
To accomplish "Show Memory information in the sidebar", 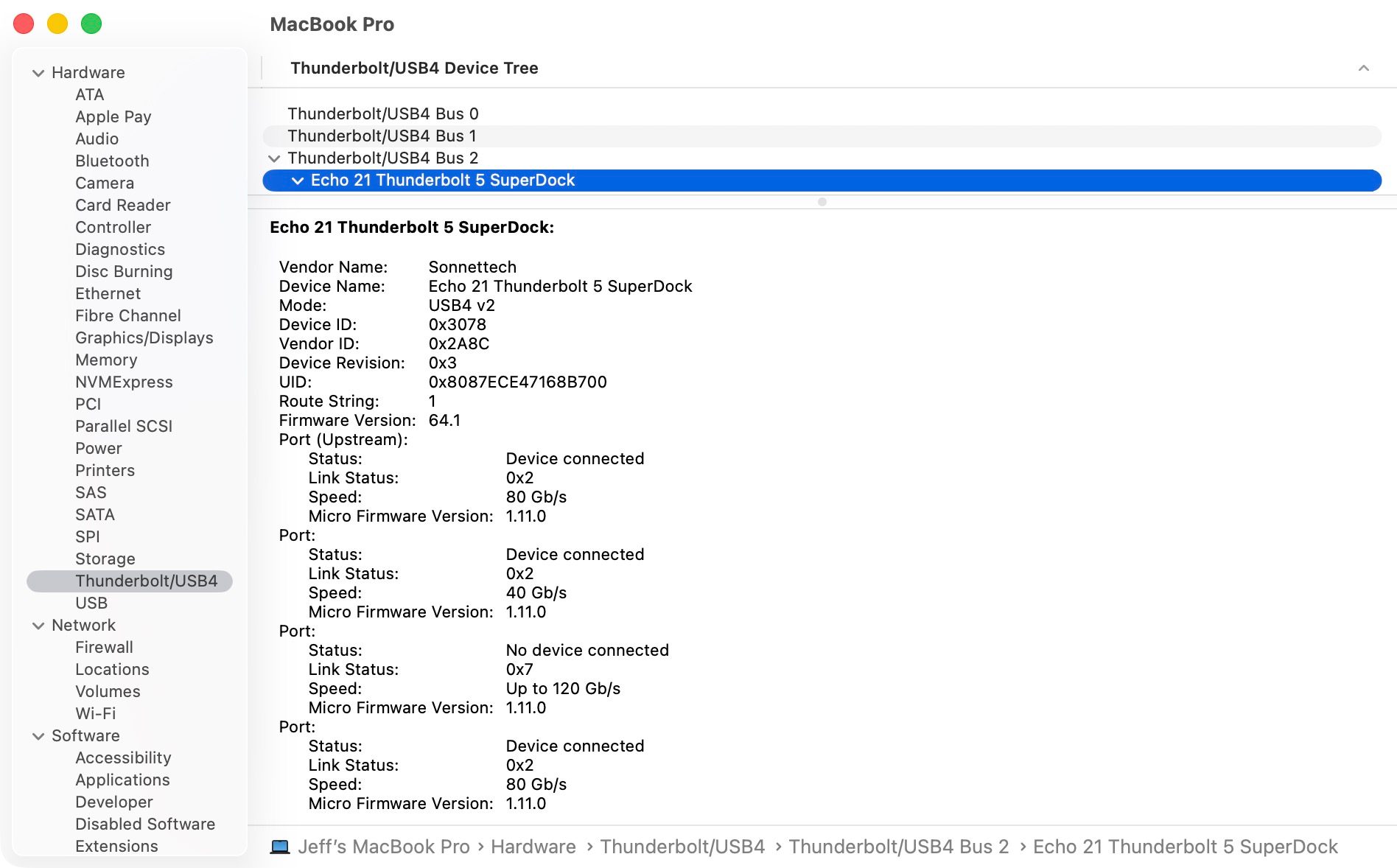I will (106, 360).
